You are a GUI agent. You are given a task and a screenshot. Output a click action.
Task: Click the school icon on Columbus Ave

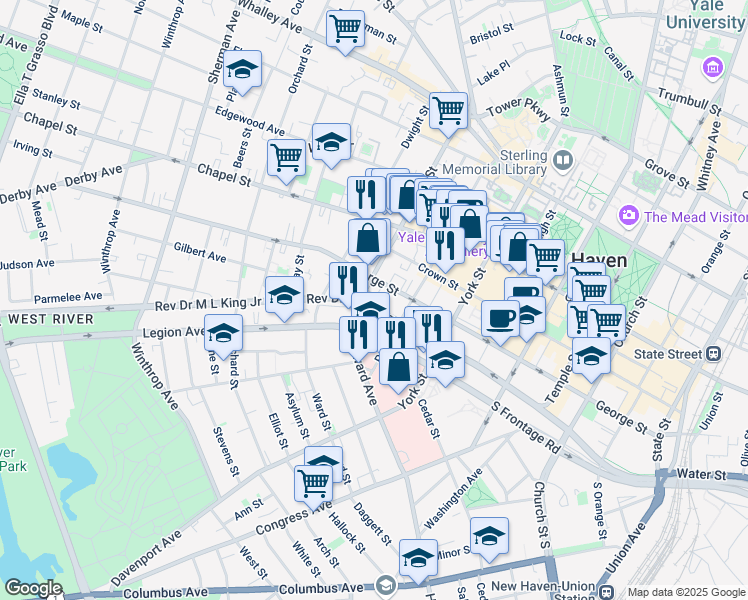385,585
